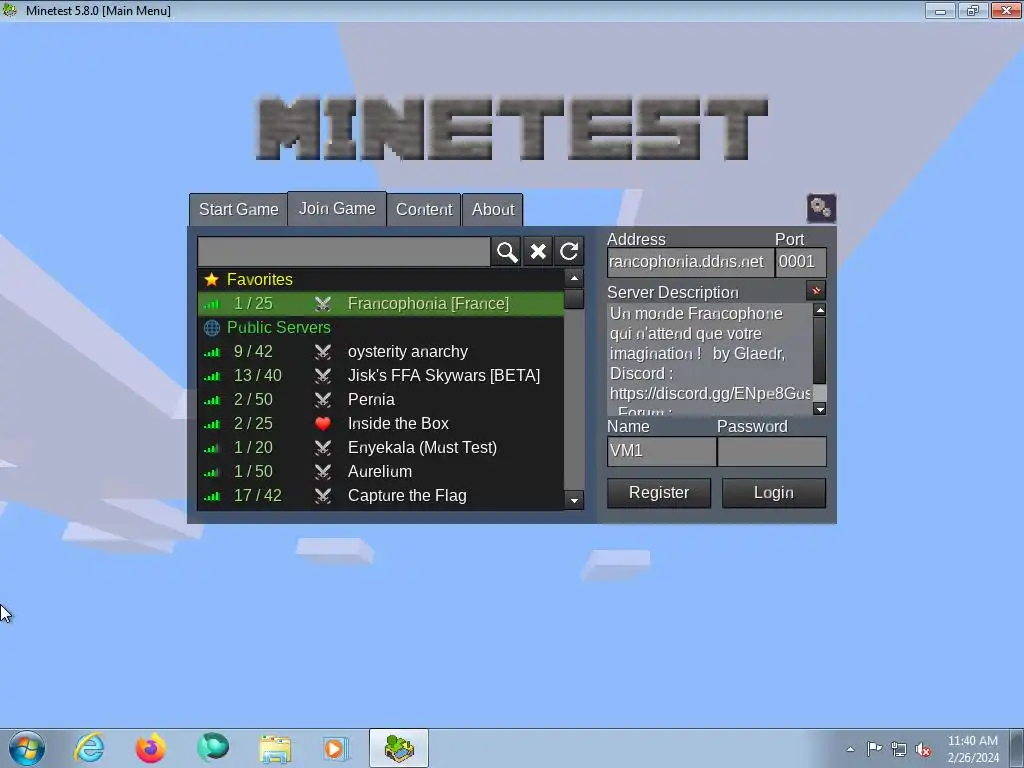Image resolution: width=1024 pixels, height=768 pixels.
Task: Select Jisk's FFA Skywars [BETA] server
Action: point(381,376)
